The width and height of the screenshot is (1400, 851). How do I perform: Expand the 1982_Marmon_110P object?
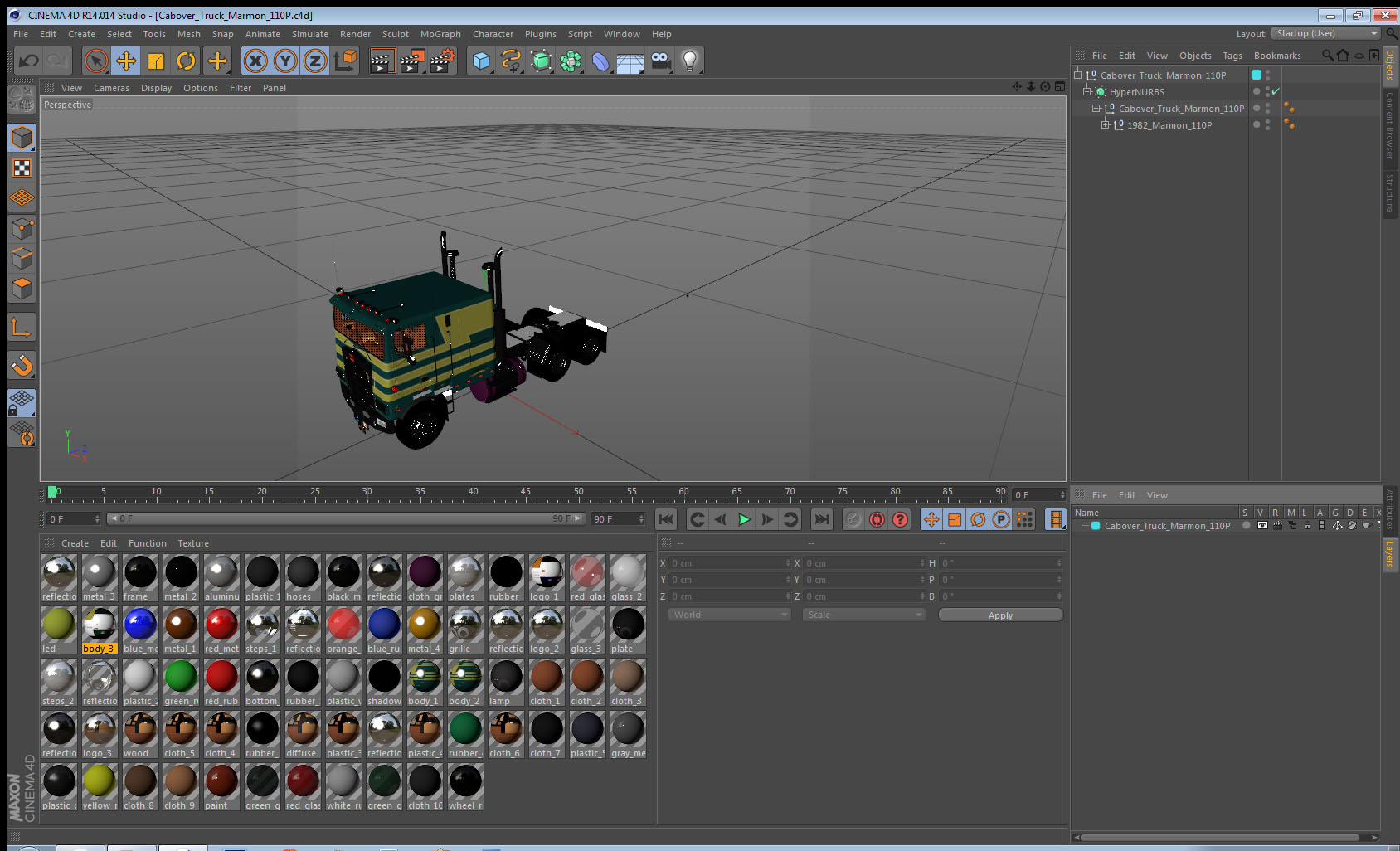[x=1105, y=124]
